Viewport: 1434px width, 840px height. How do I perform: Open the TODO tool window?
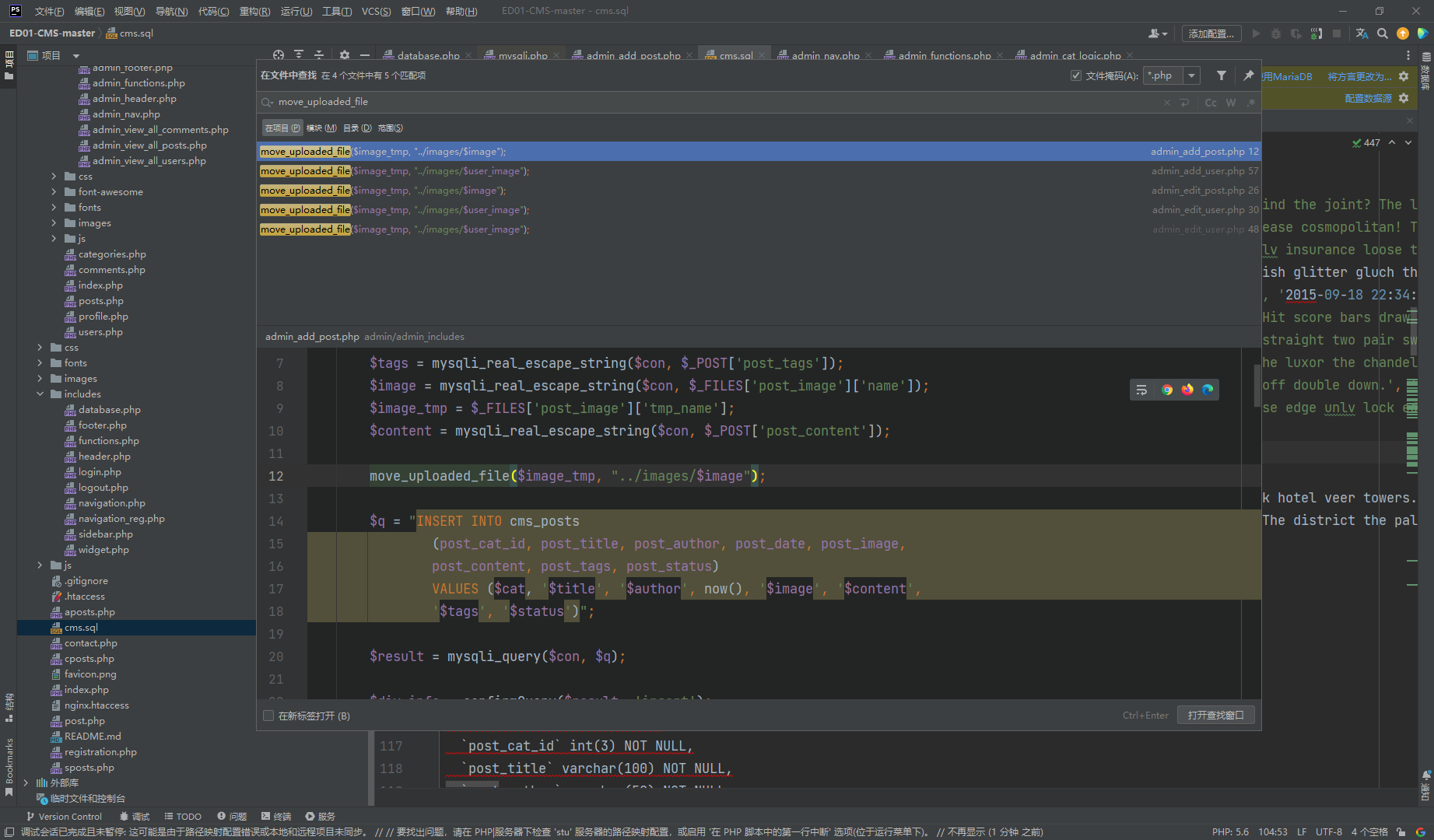(183, 817)
